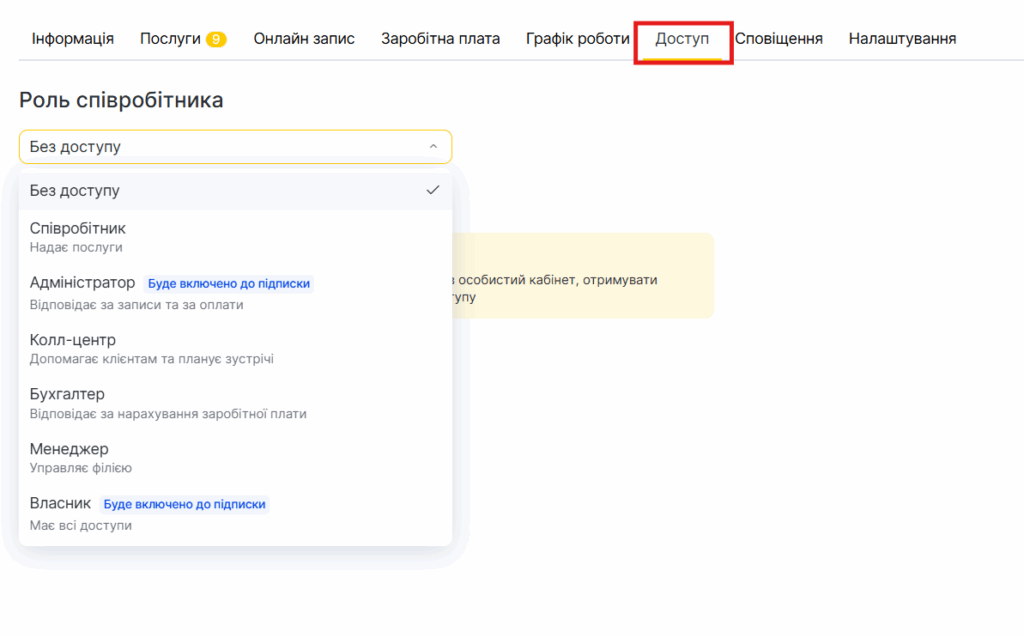Click the yellow 9 badge on Послуги
The width and height of the screenshot is (1024, 638).
216,40
